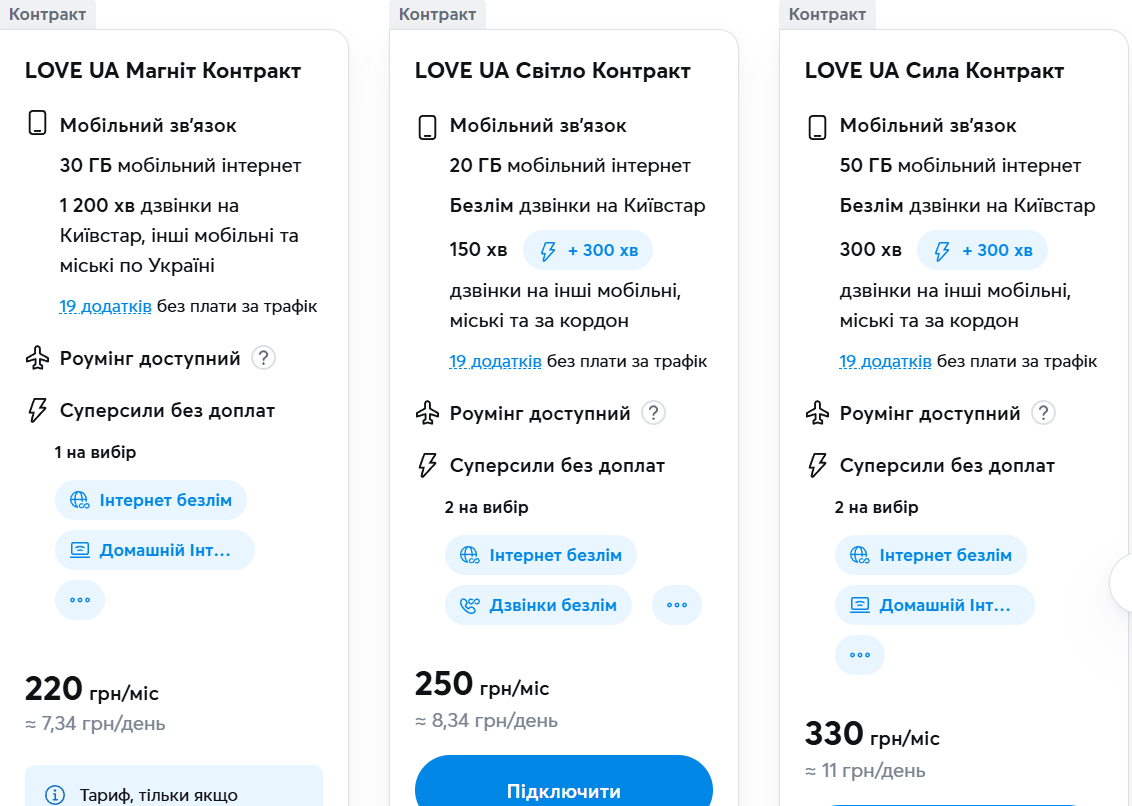Click carousel next arrow at right edge

point(1124,582)
